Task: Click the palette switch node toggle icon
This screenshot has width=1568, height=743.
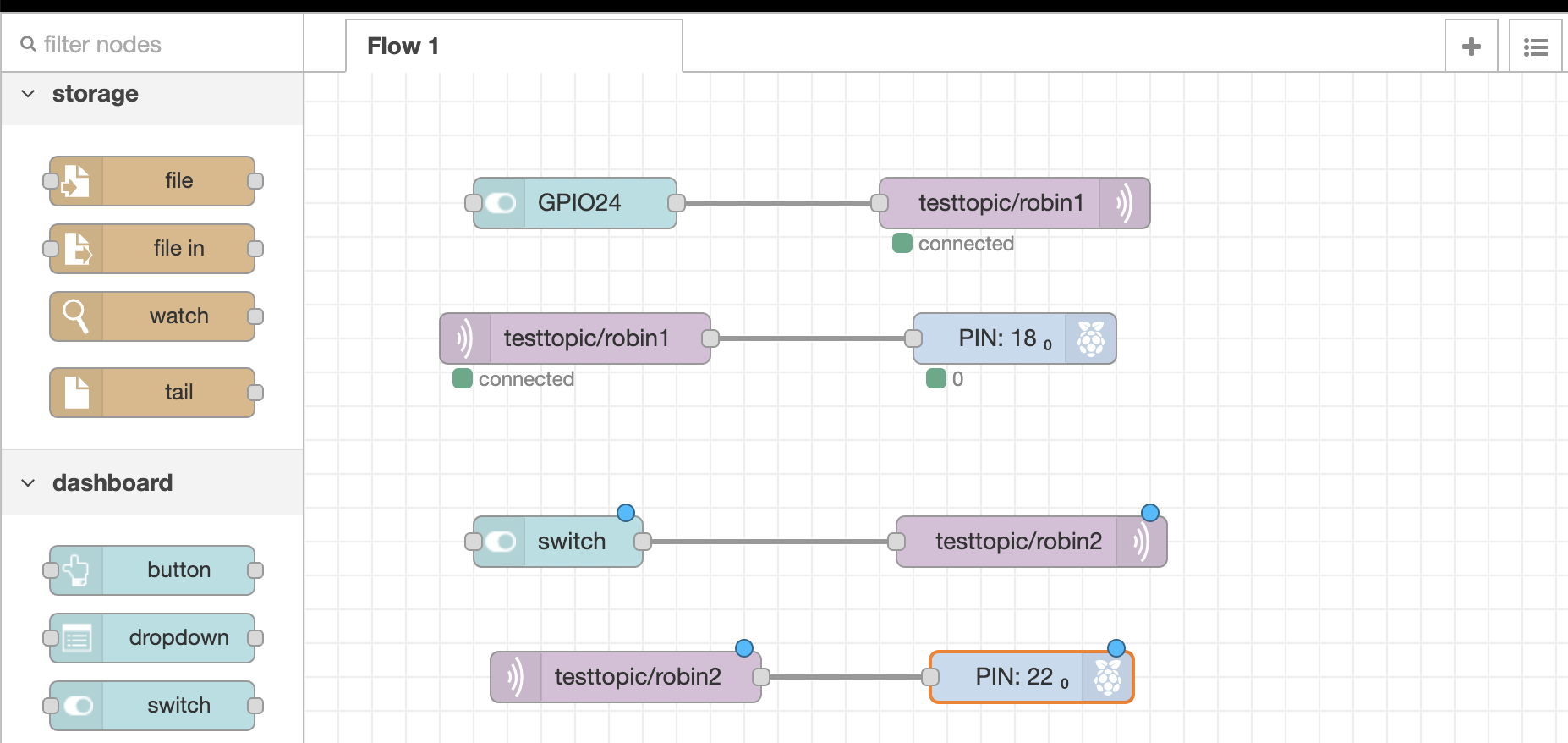Action: 78,706
